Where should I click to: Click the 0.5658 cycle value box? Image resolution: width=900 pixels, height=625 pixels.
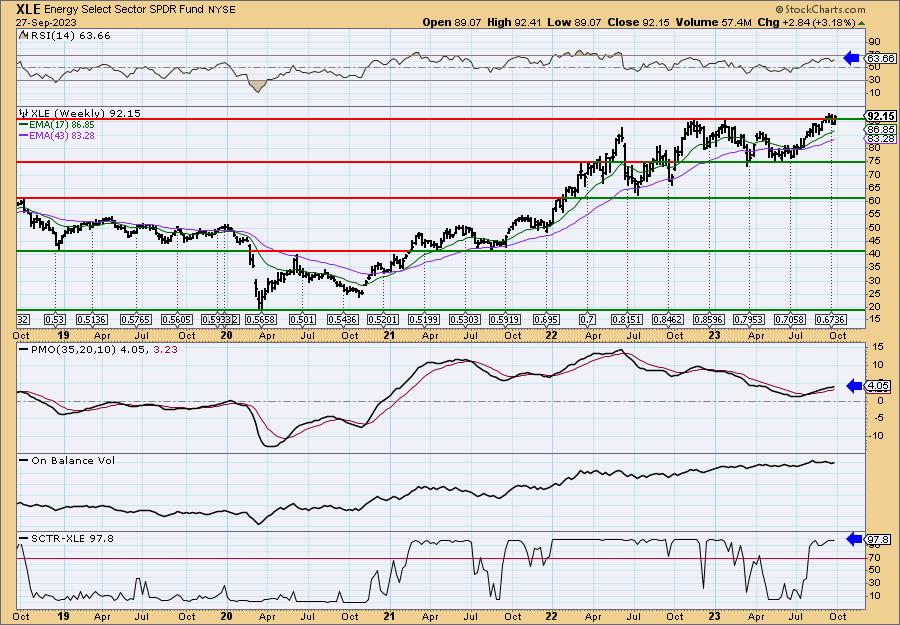coord(261,319)
